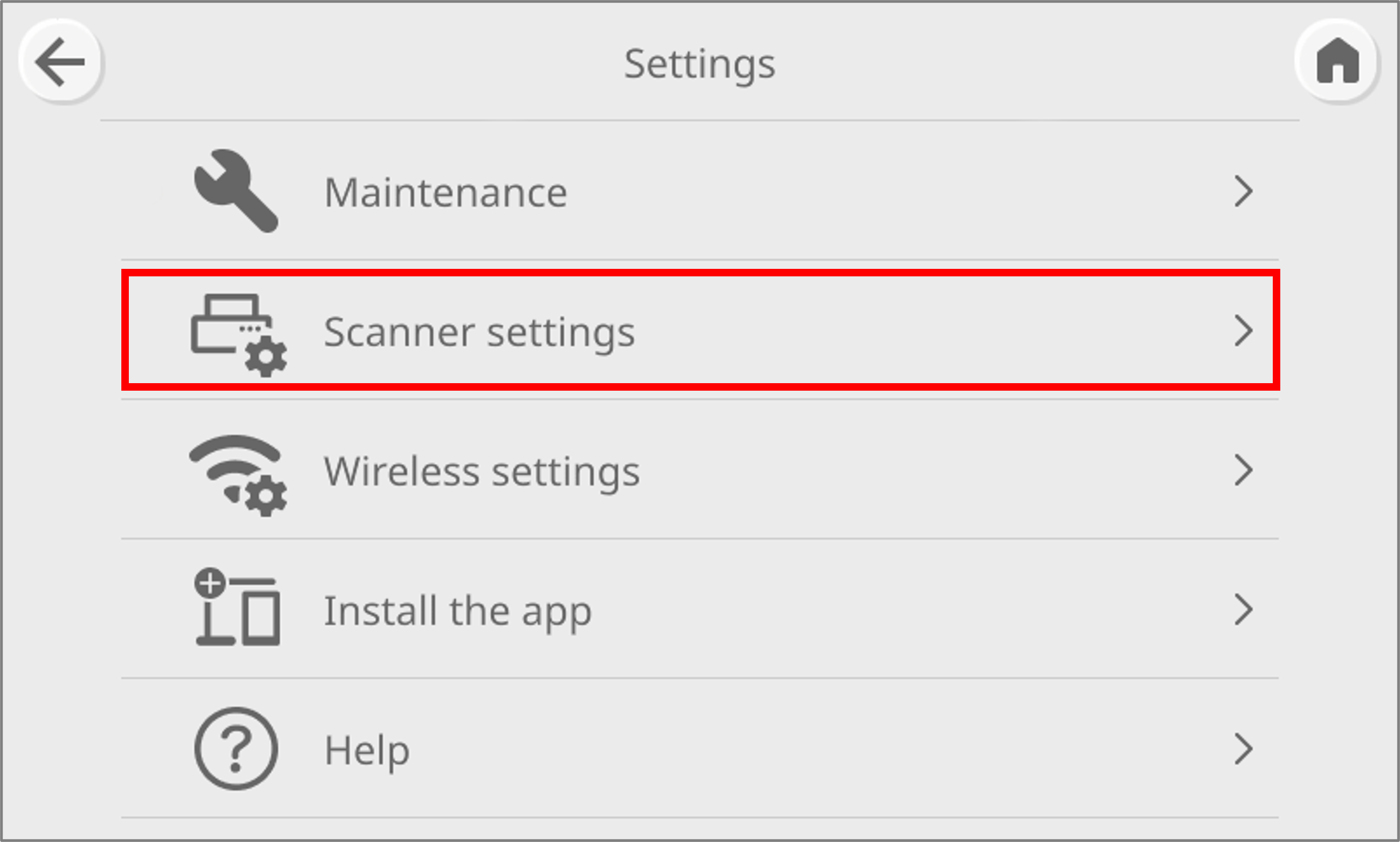Open the Maintenance menu item

click(446, 192)
